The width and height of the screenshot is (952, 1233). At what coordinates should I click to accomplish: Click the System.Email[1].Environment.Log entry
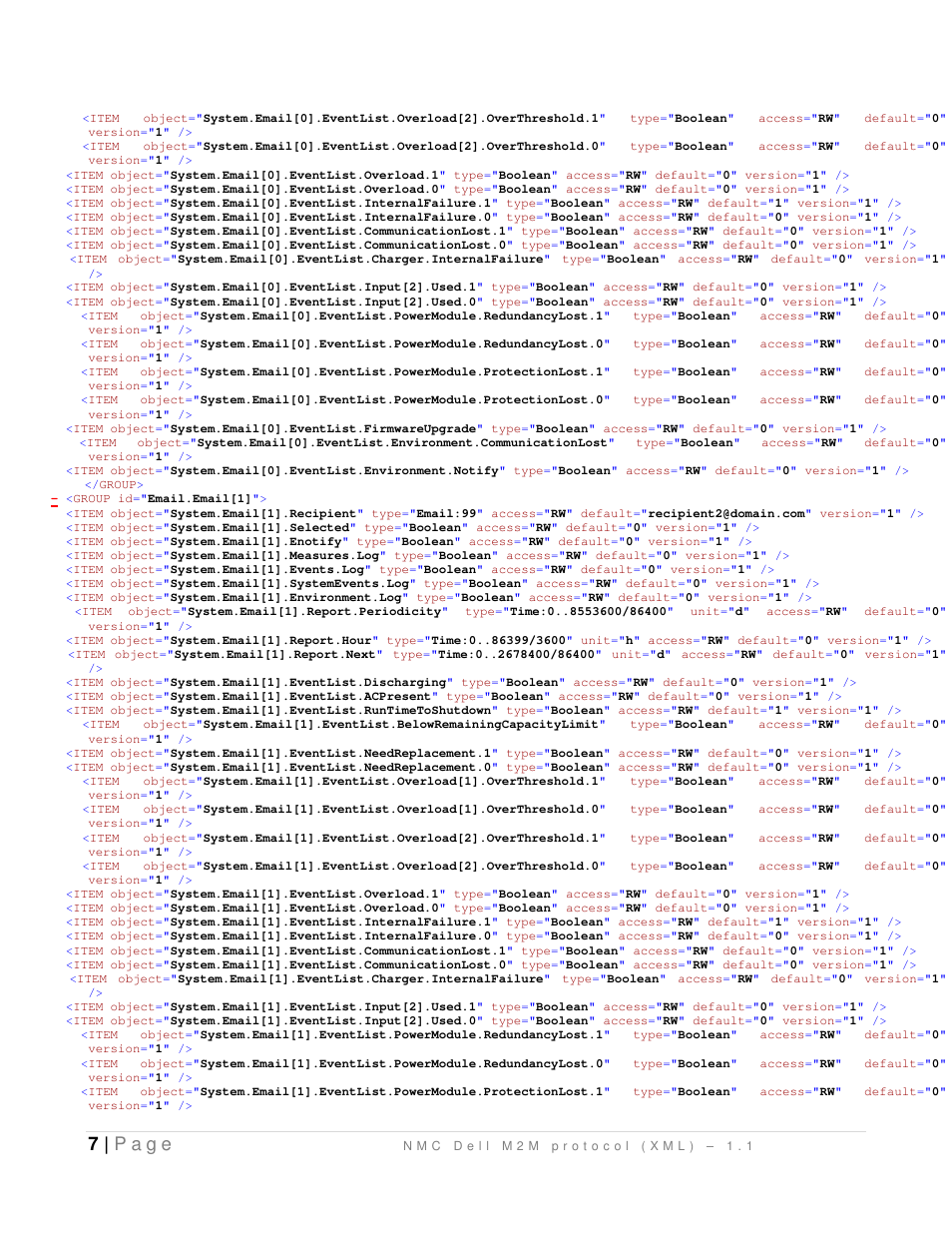285,597
